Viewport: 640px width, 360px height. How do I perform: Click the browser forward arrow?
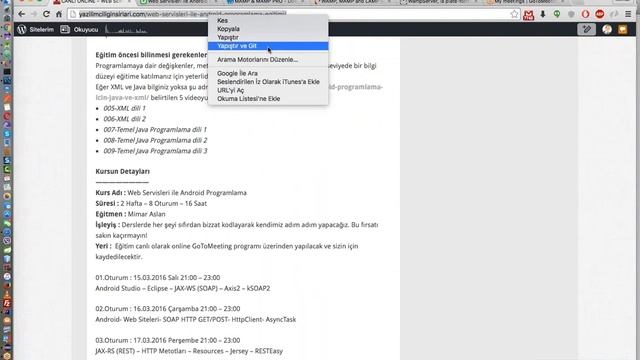coord(34,14)
